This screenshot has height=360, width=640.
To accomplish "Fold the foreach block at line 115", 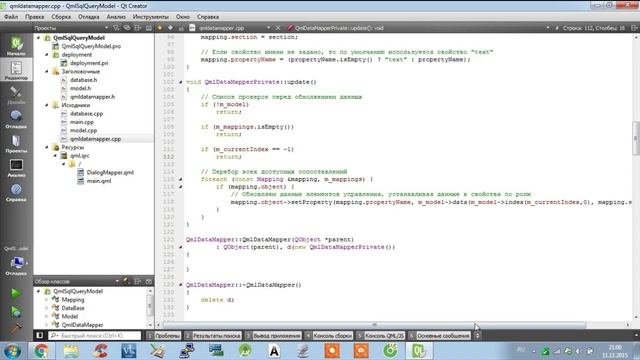I will coord(180,179).
